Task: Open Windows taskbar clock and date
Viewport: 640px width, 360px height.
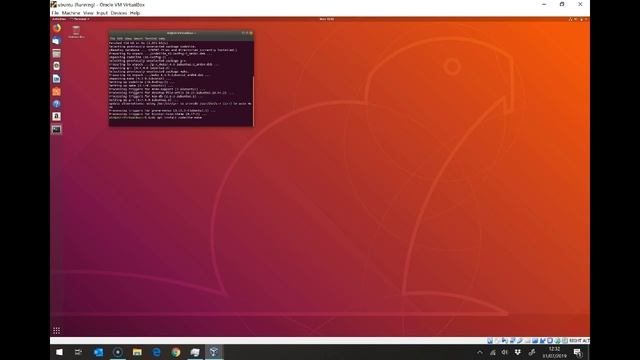Action: [554, 352]
